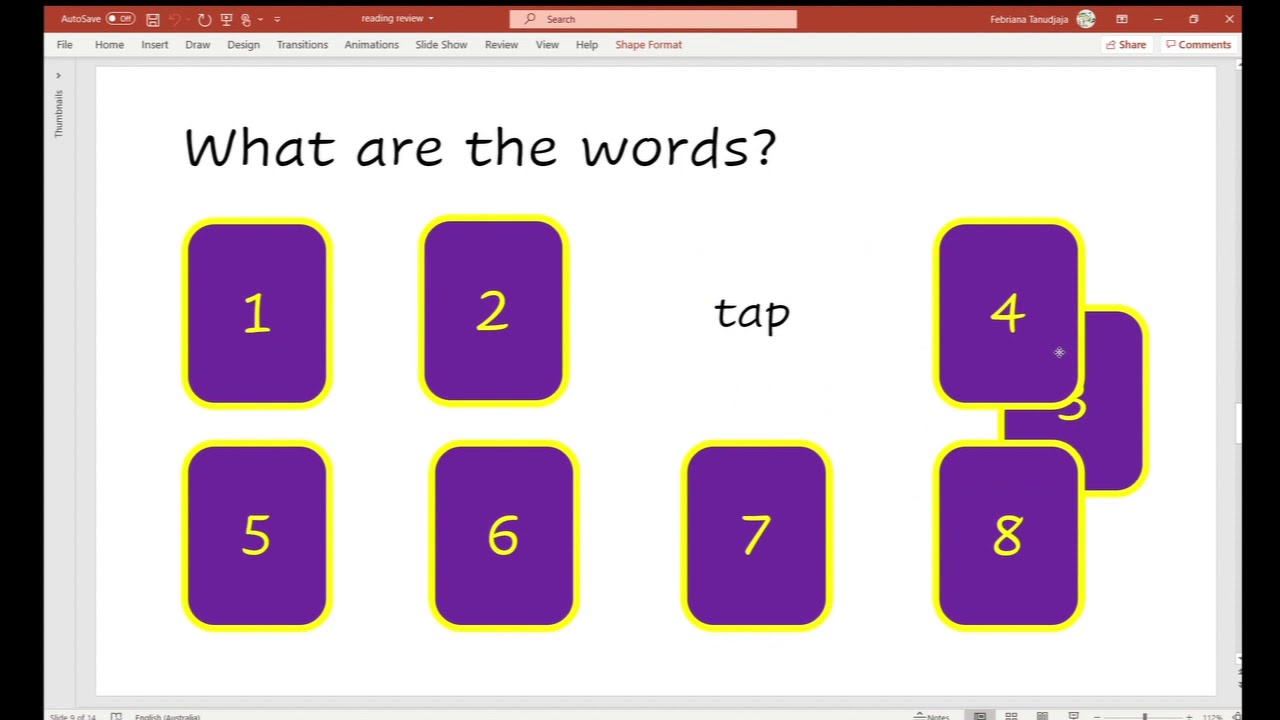Click the Share button

point(1126,45)
